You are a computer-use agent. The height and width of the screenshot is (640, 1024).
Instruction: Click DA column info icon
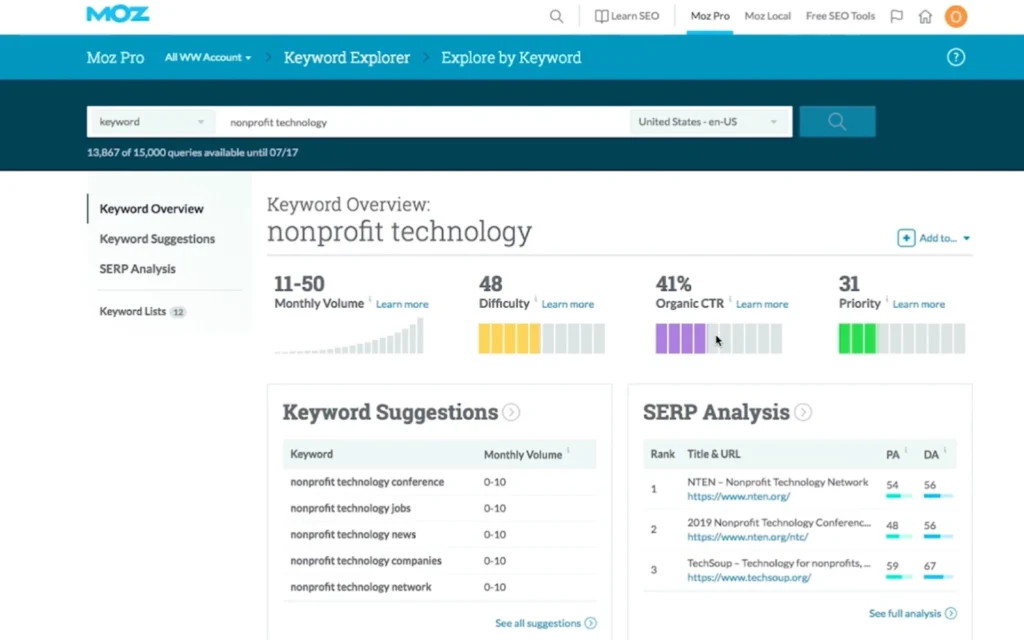coord(945,450)
